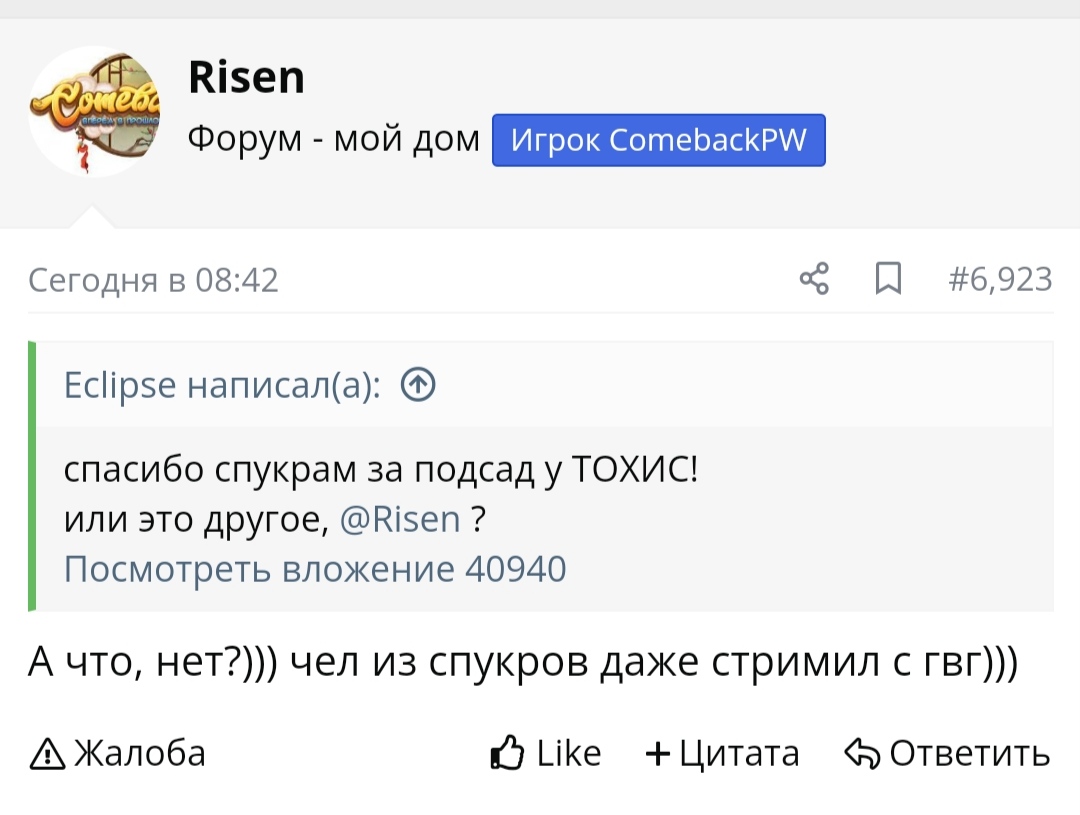Screen dimensions: 1080x815
Task: Open the Risen username profile link
Action: 246,77
